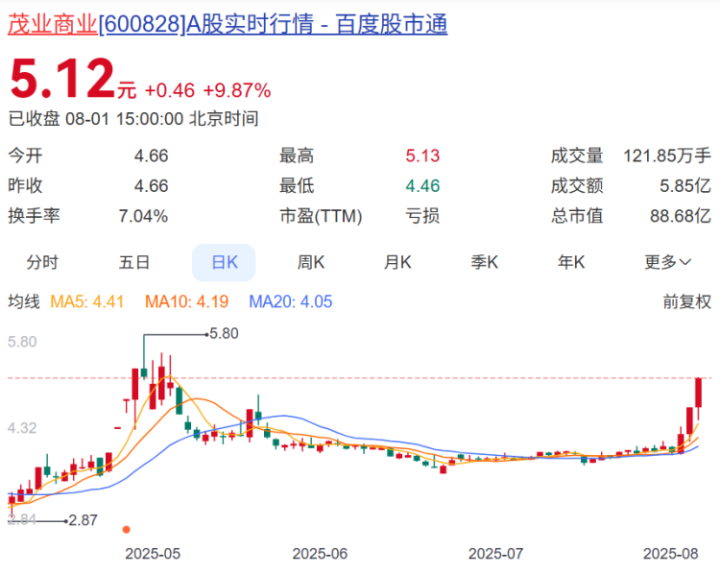This screenshot has height=574, width=720.
Task: Click the 最高 value 5.13
Action: (x=422, y=156)
